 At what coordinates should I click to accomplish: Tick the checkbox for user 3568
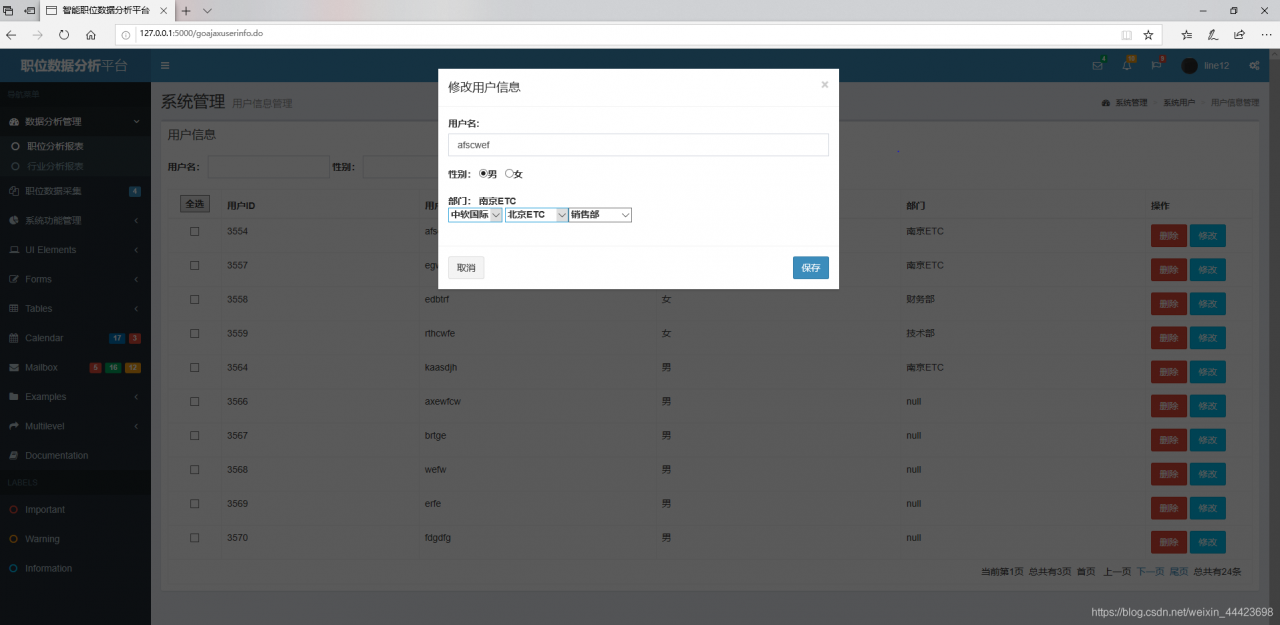pyautogui.click(x=194, y=469)
